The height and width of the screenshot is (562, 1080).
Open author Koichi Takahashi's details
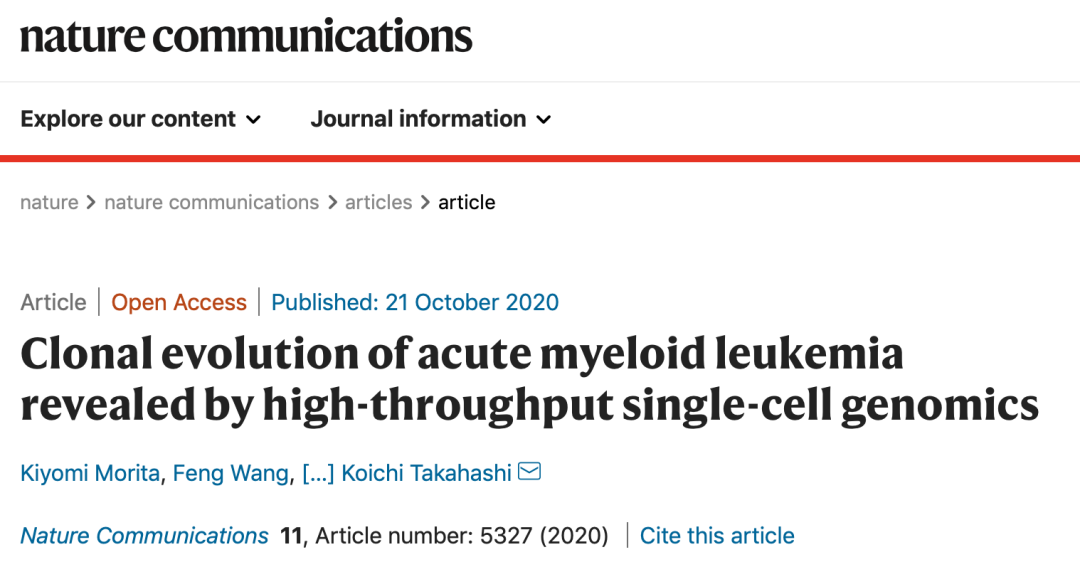426,473
